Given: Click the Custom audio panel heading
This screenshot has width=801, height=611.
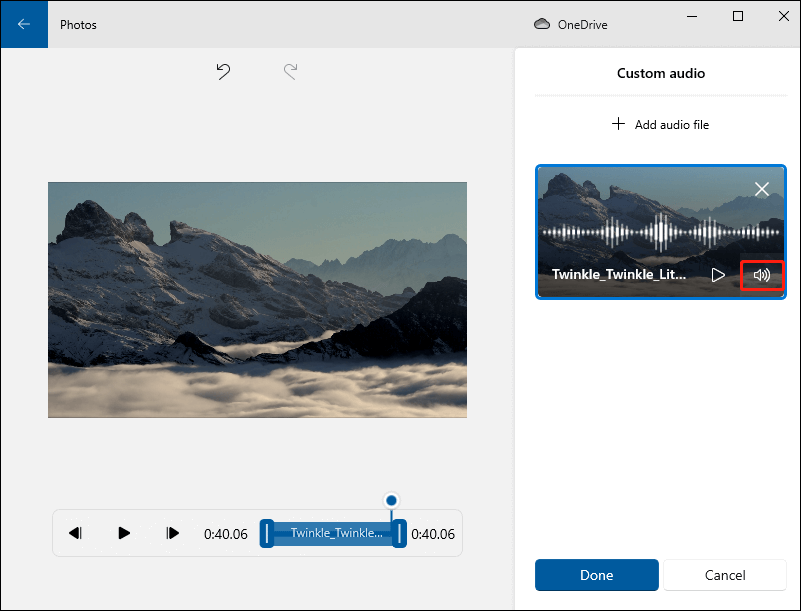Looking at the screenshot, I should point(660,73).
